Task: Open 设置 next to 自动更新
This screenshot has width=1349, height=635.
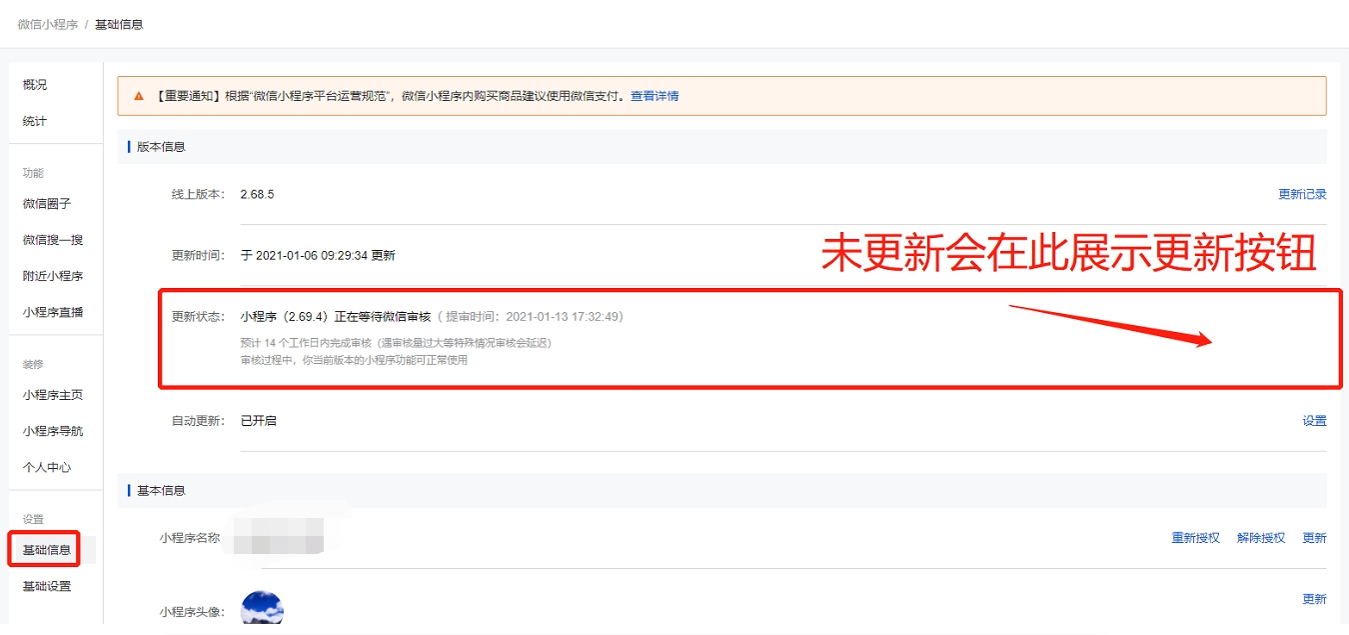Action: 1315,421
